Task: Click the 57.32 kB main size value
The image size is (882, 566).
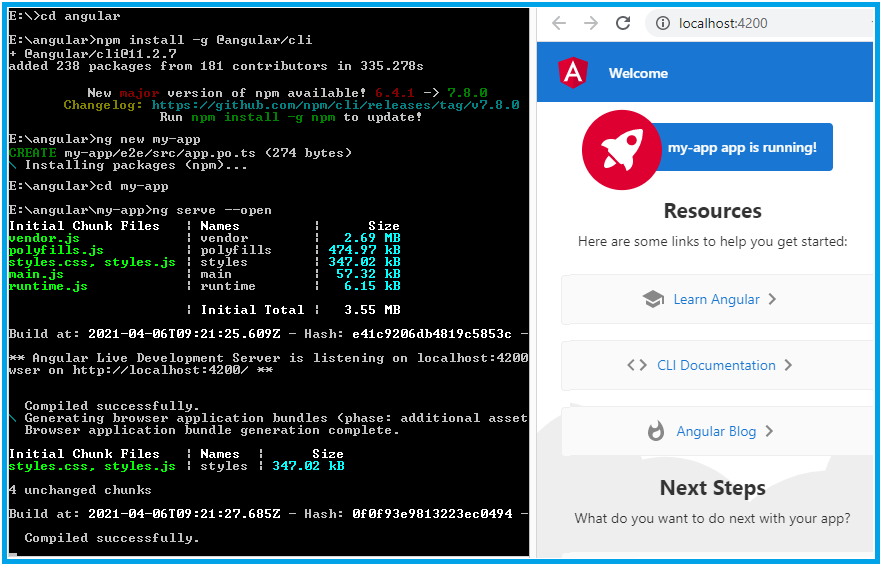Action: pos(368,274)
